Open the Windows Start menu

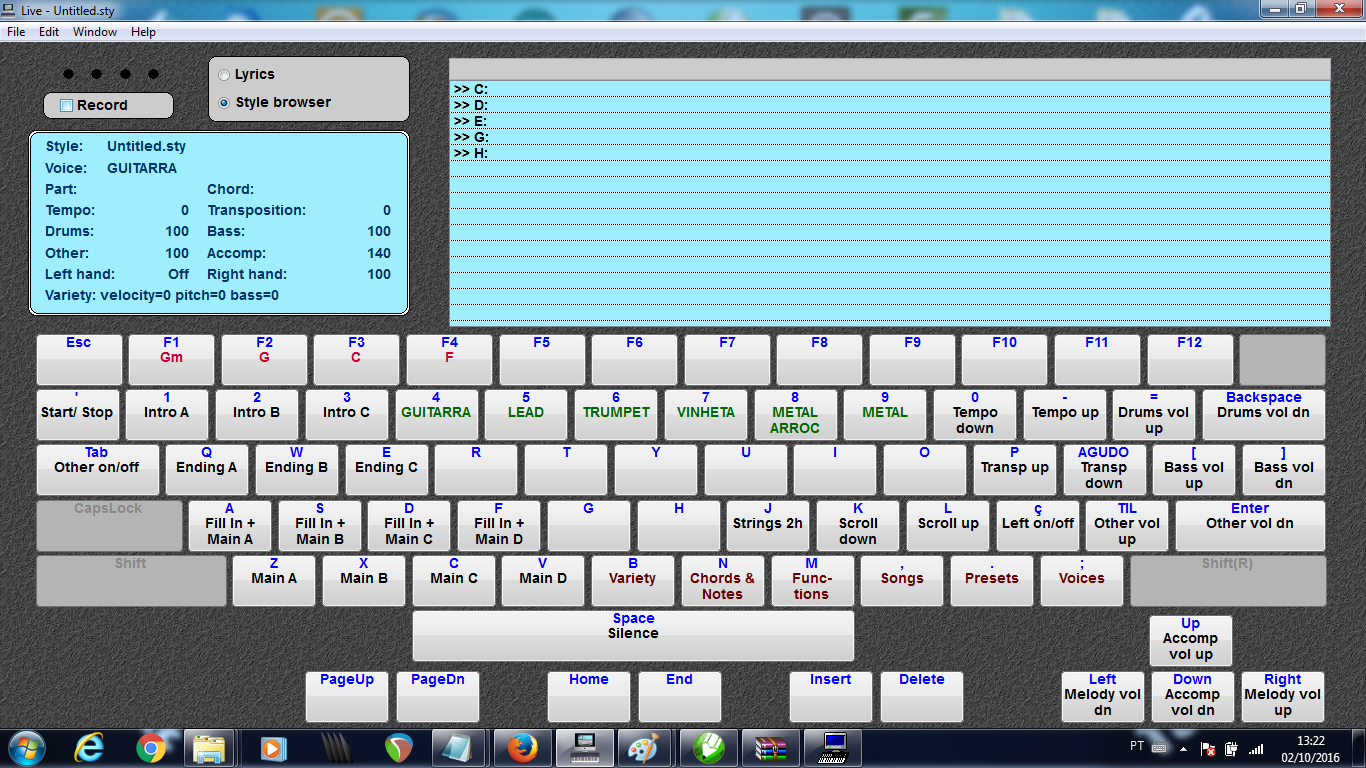[26, 748]
